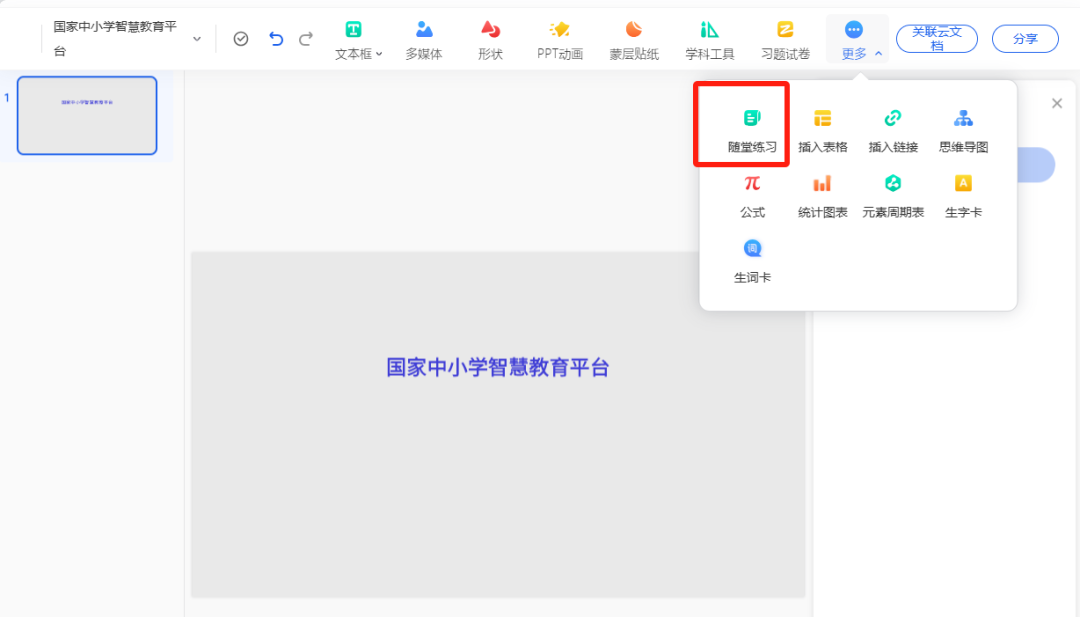
Task: Open the 生字卡 character card tool
Action: click(x=962, y=196)
